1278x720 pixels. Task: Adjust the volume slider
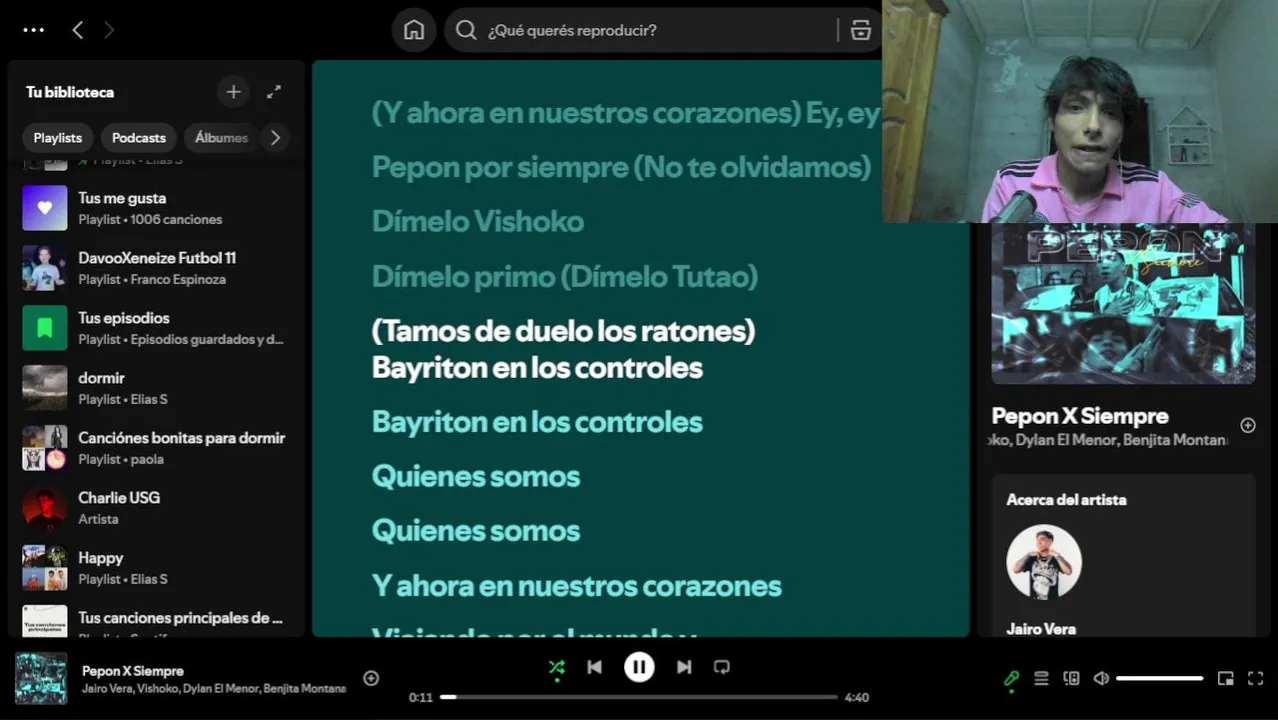[1160, 678]
